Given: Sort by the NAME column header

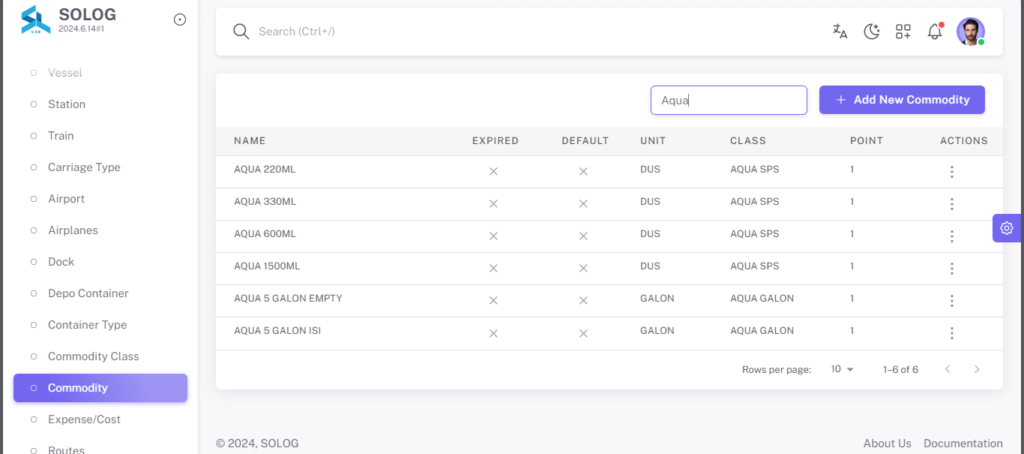Looking at the screenshot, I should coord(249,140).
